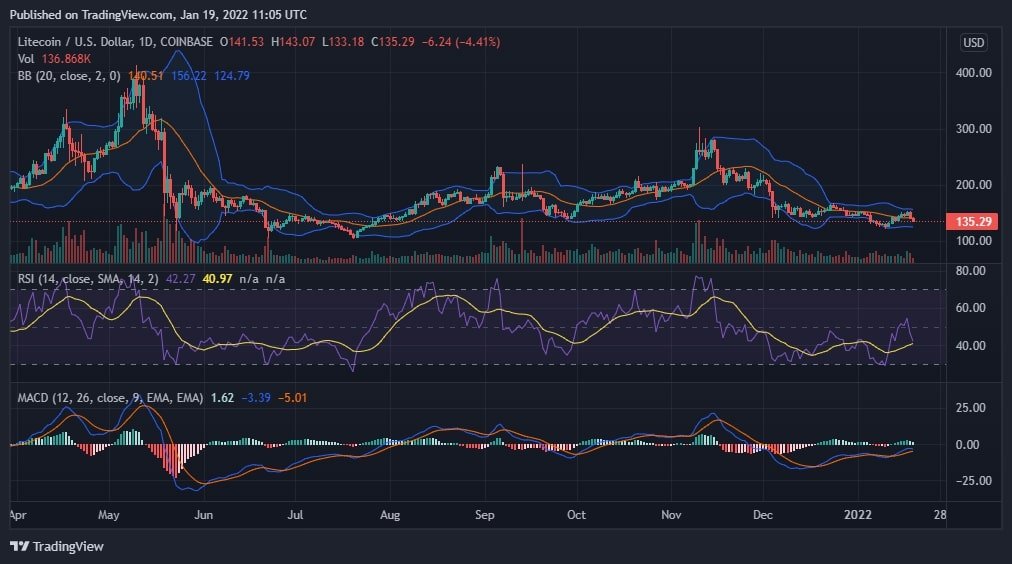
Task: Click the Apr label on time axis
Action: point(18,515)
